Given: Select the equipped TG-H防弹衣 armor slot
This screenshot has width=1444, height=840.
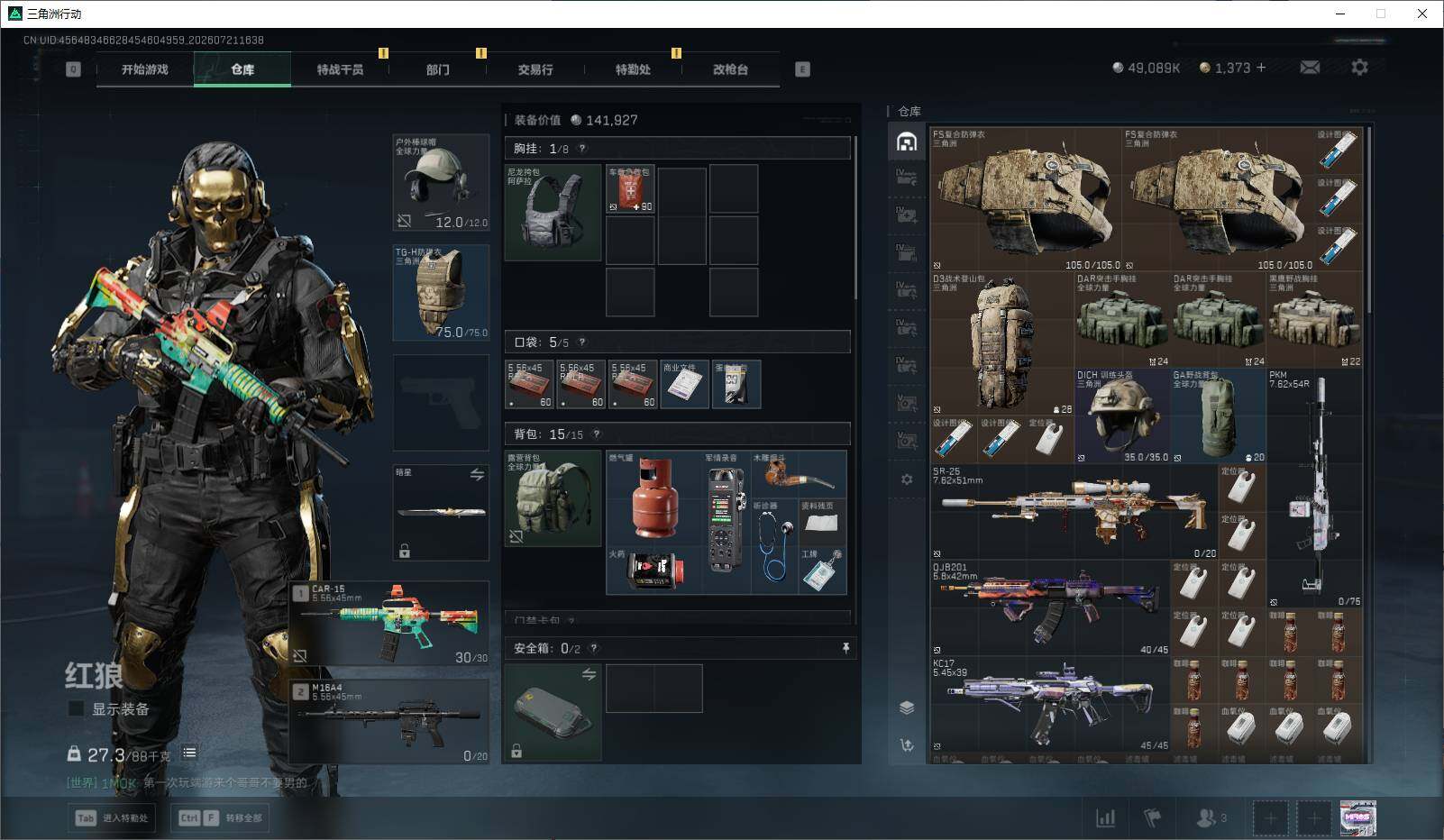Looking at the screenshot, I should pyautogui.click(x=441, y=293).
